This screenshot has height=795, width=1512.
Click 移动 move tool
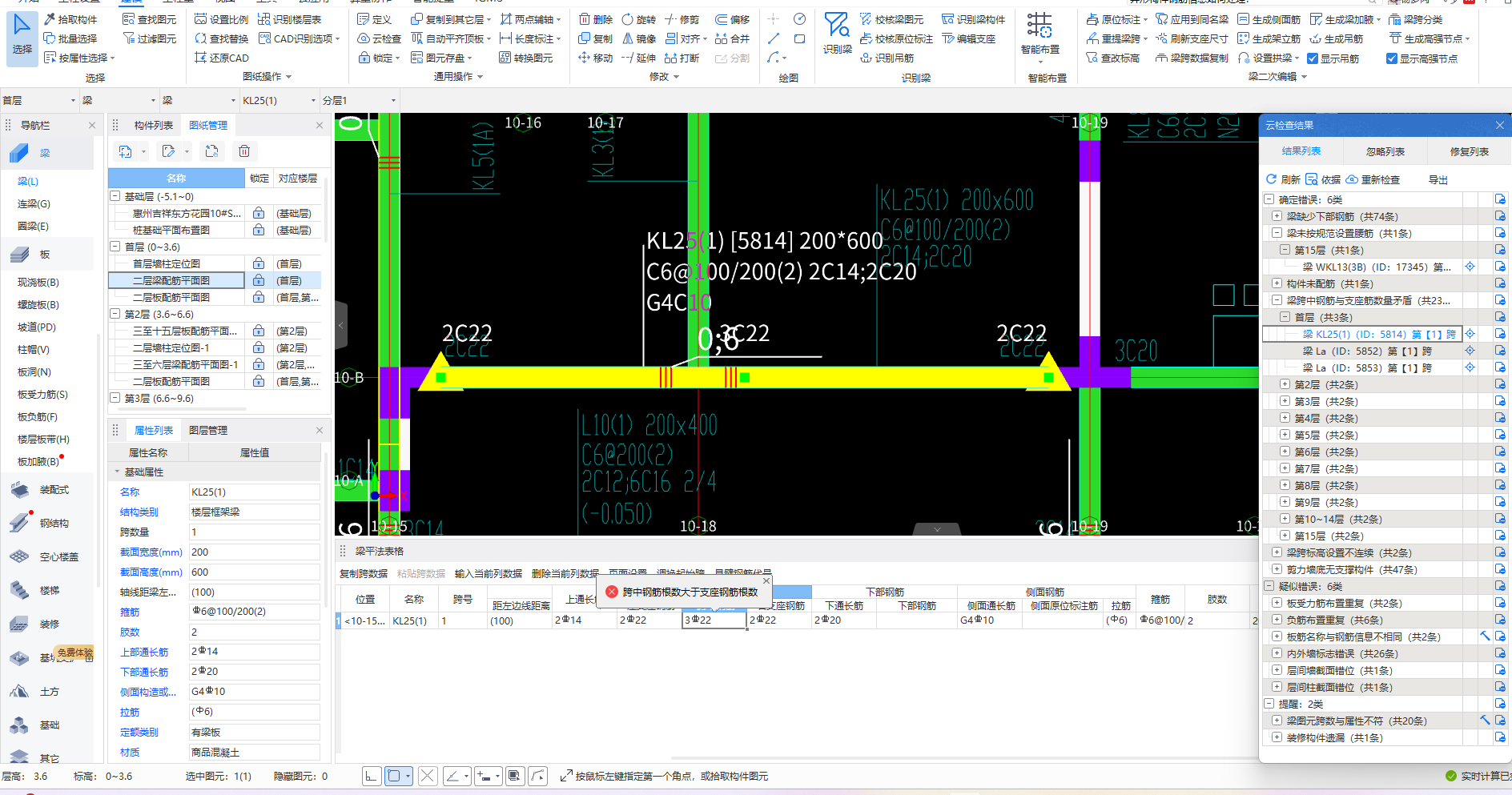pos(595,58)
